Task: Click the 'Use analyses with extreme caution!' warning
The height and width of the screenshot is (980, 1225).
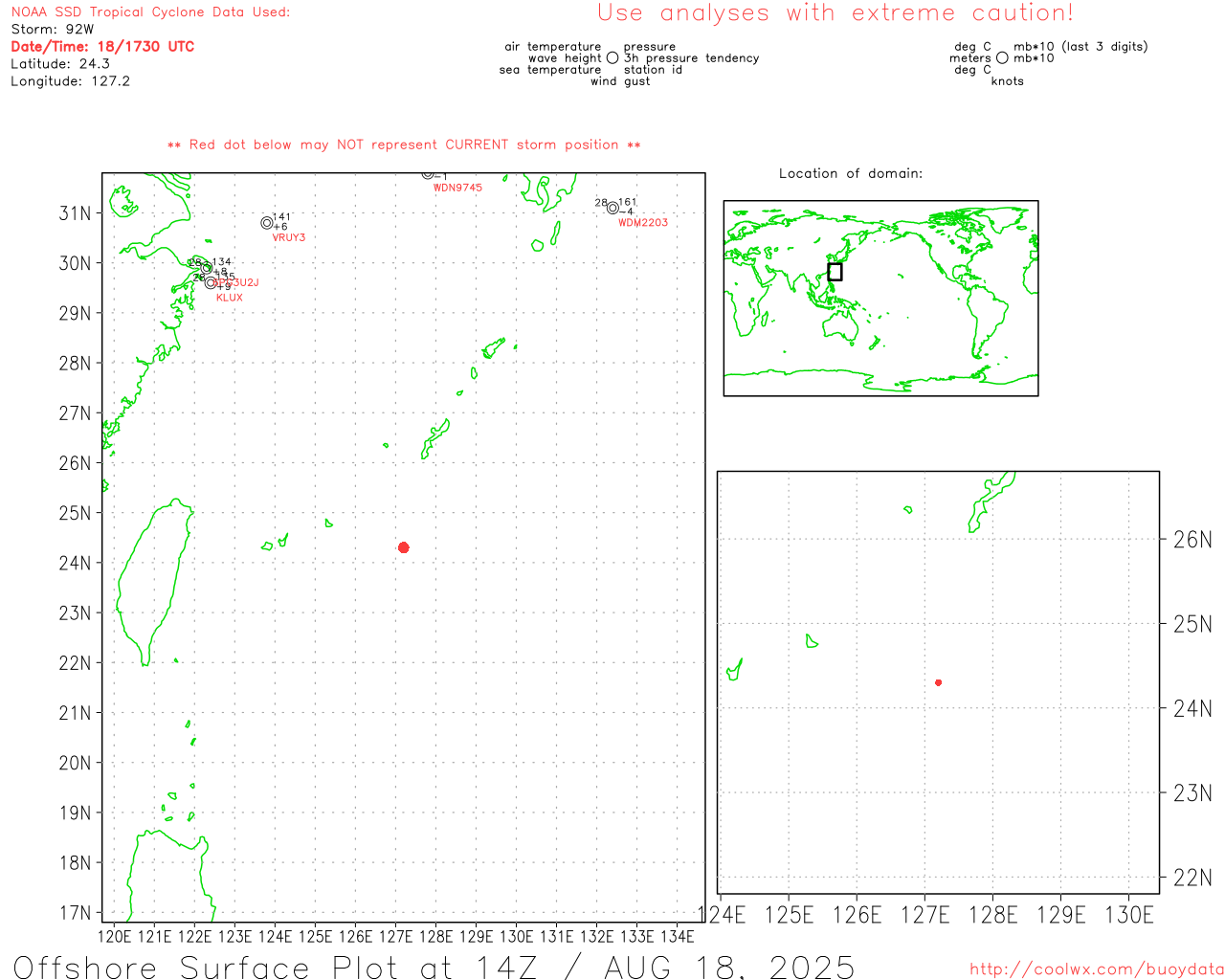Action: point(835,13)
